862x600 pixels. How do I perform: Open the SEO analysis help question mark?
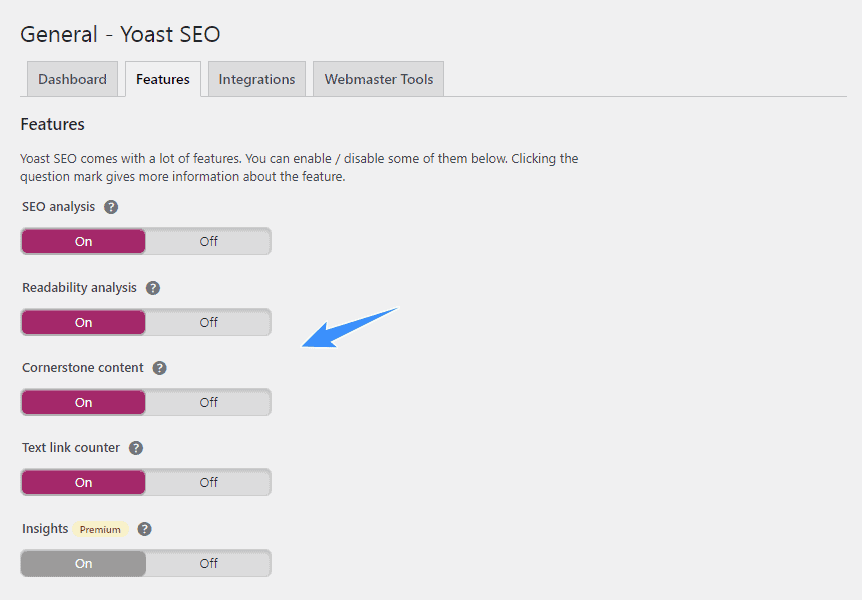tap(111, 207)
